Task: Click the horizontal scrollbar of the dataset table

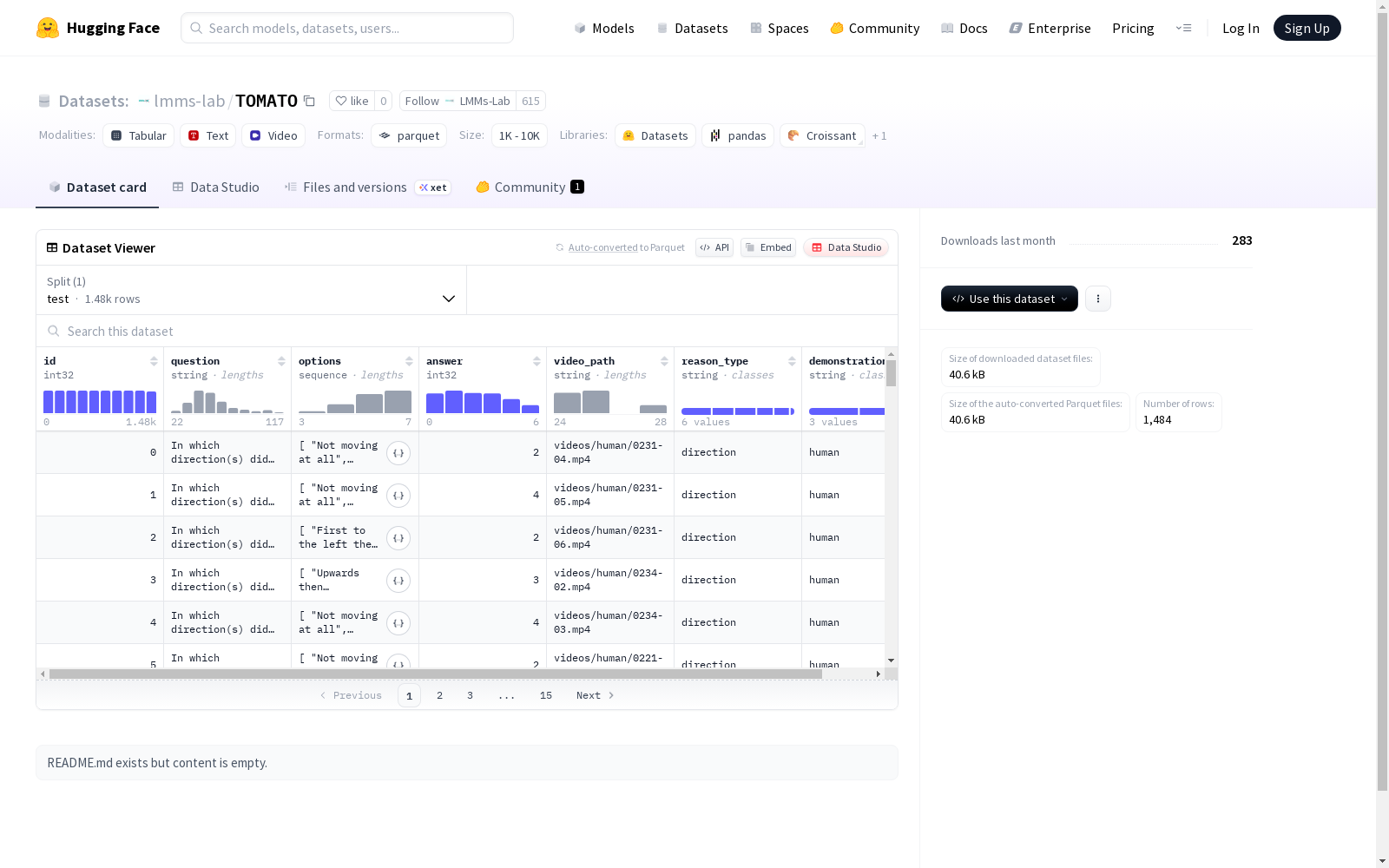Action: click(x=436, y=674)
